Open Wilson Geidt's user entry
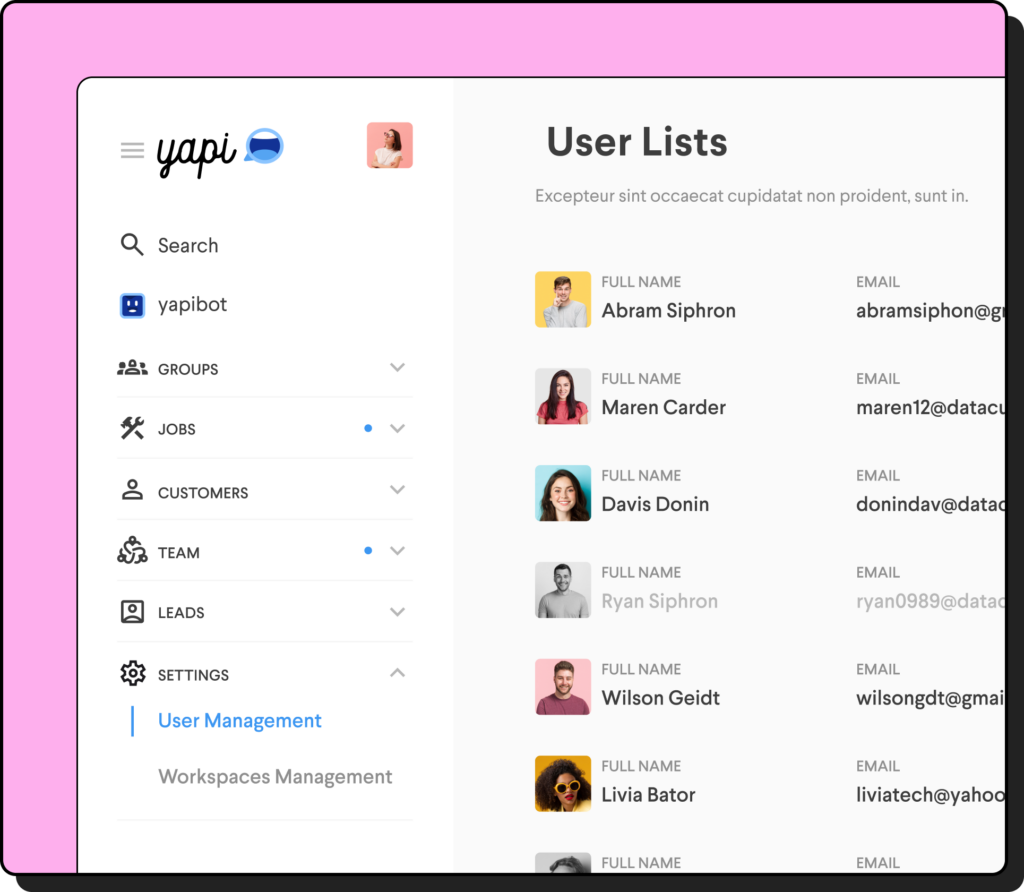The image size is (1024, 892). [x=660, y=698]
